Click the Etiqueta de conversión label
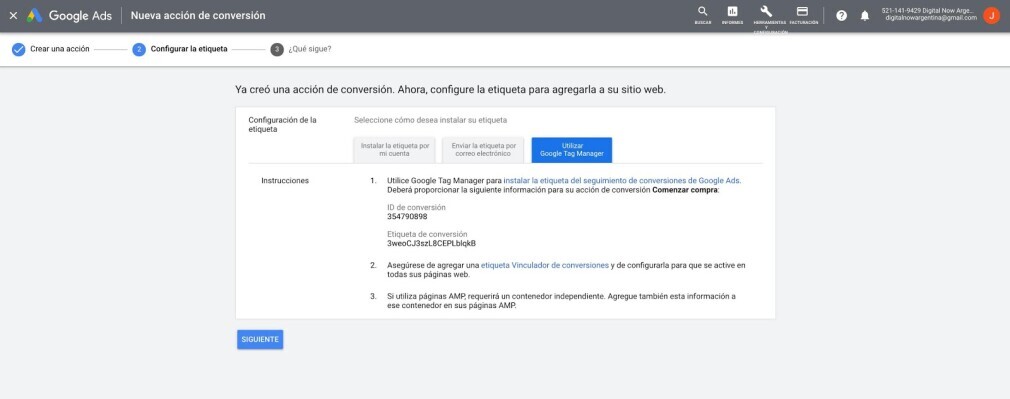Image resolution: width=1010 pixels, height=399 pixels. pos(427,234)
